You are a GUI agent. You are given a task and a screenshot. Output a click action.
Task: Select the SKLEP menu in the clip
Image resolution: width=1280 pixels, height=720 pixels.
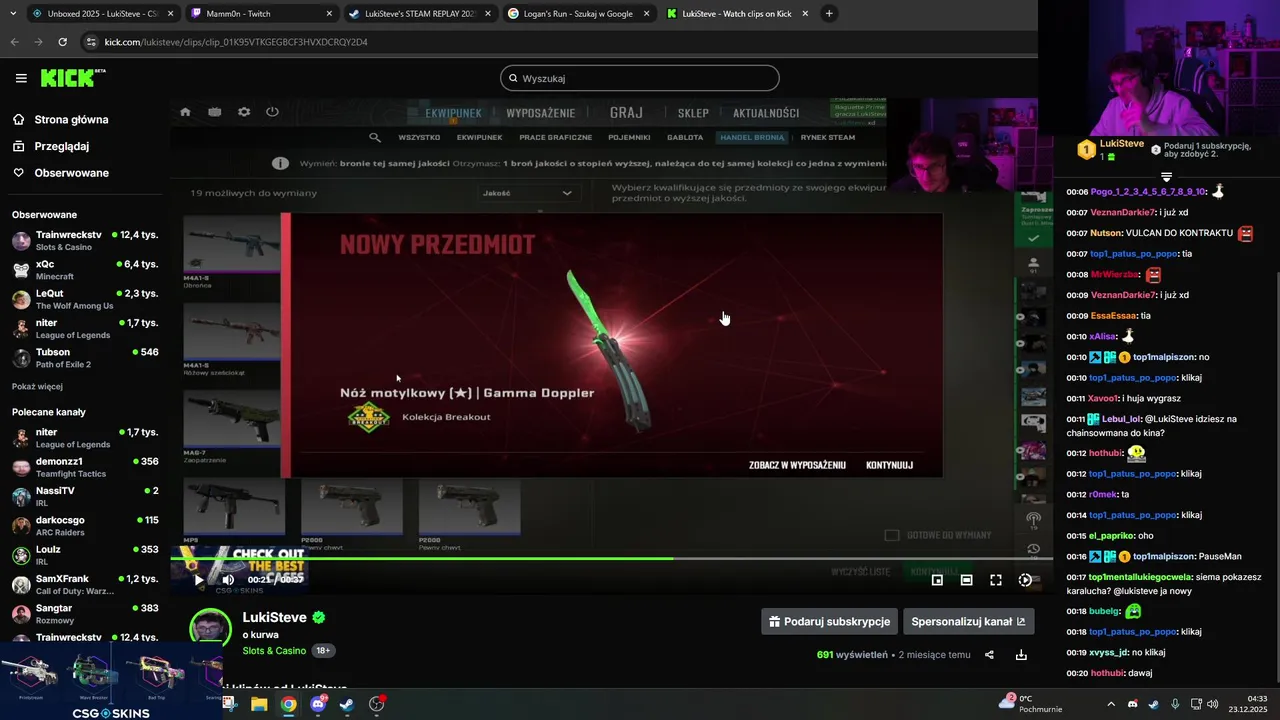[693, 113]
